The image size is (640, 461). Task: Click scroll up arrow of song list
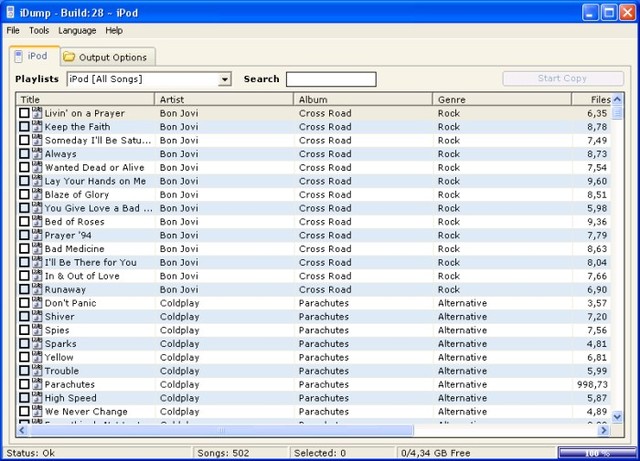tap(617, 99)
